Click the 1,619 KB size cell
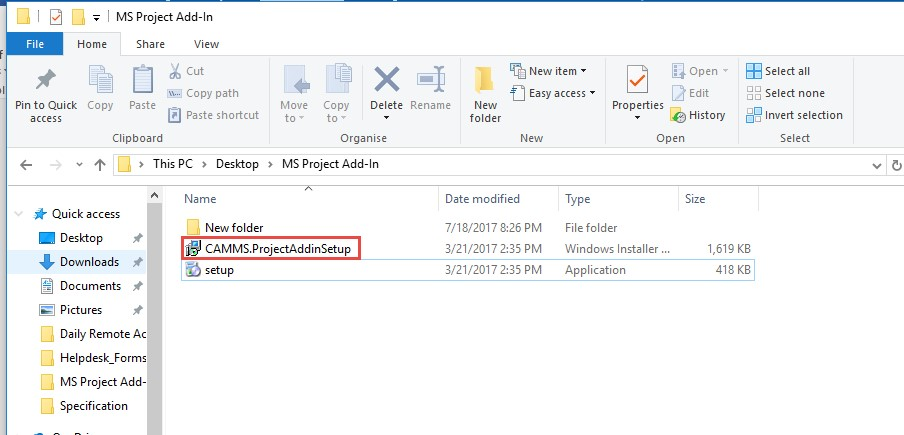The image size is (904, 435). pos(729,249)
